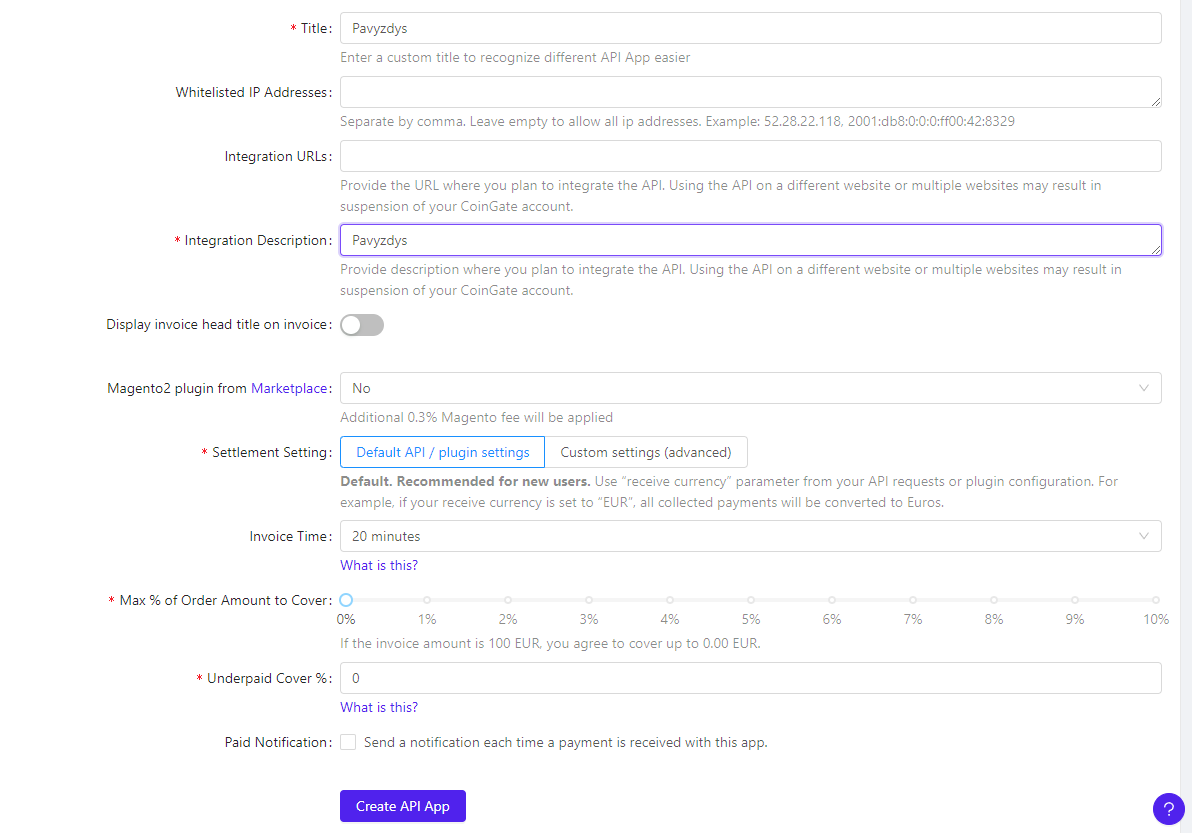Open the Magento2 plugin dropdown

pos(750,388)
